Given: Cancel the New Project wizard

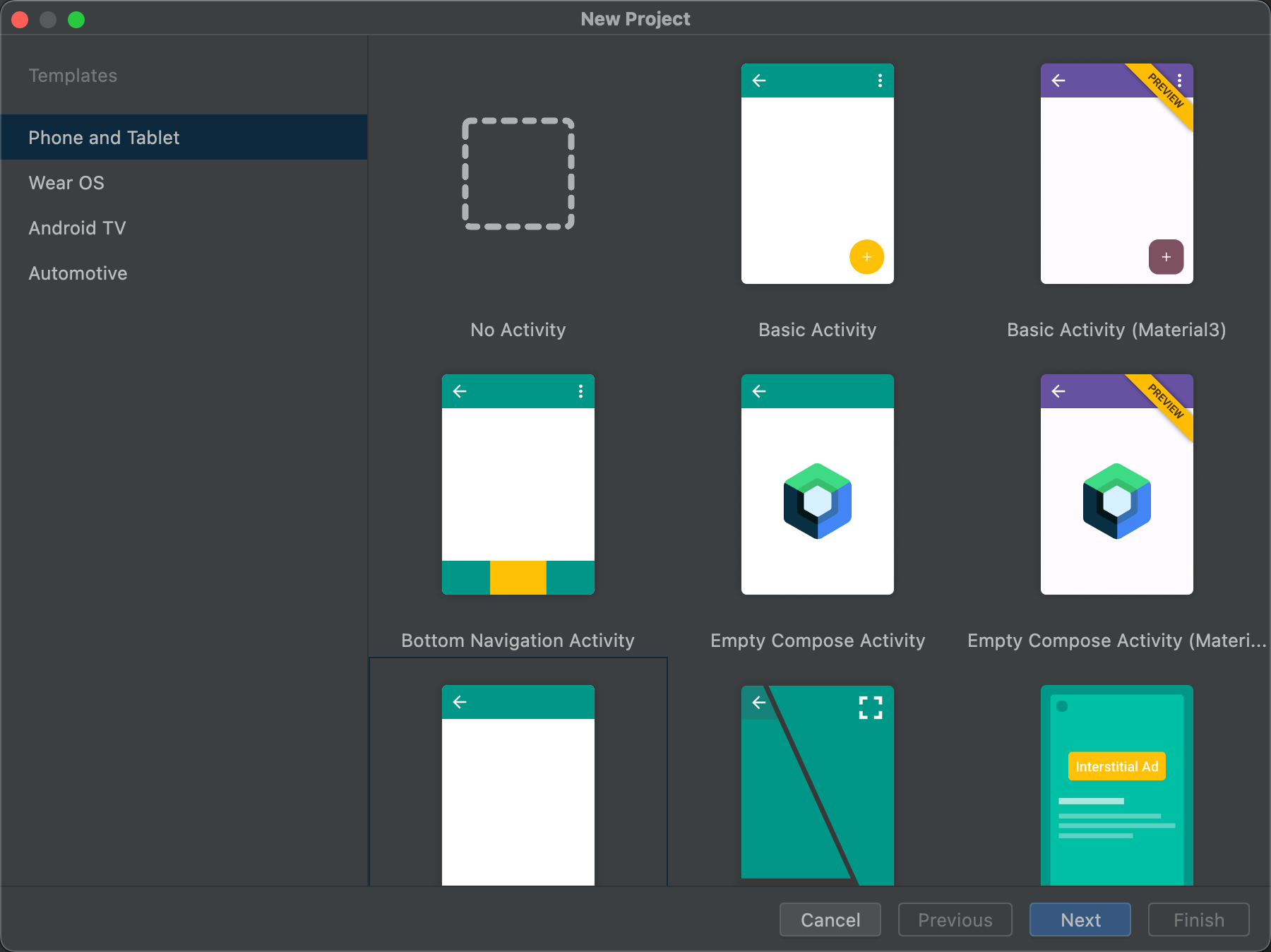Looking at the screenshot, I should (x=830, y=920).
